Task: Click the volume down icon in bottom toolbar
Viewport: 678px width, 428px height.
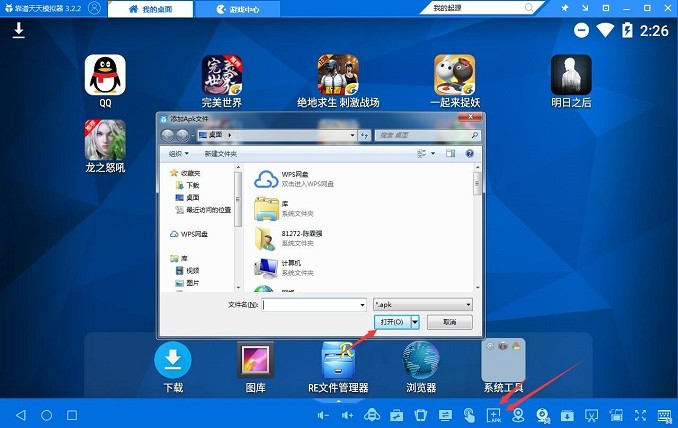Action: [323, 415]
